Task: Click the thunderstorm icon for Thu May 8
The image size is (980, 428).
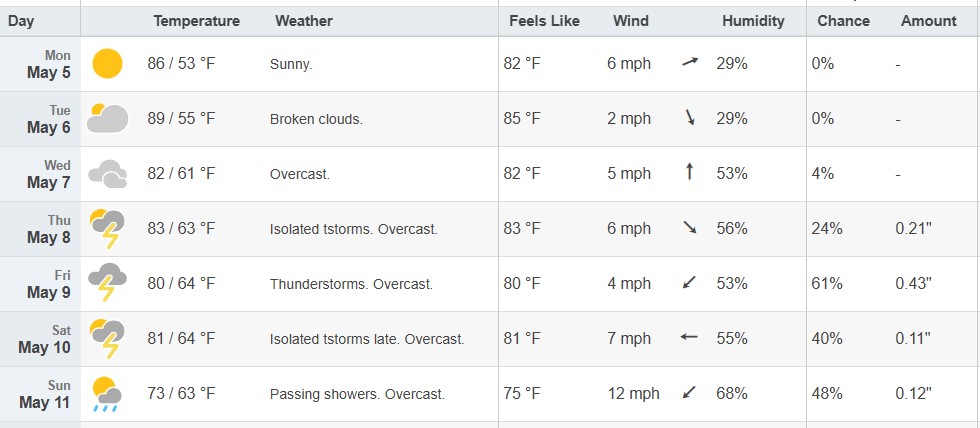Action: [x=108, y=229]
